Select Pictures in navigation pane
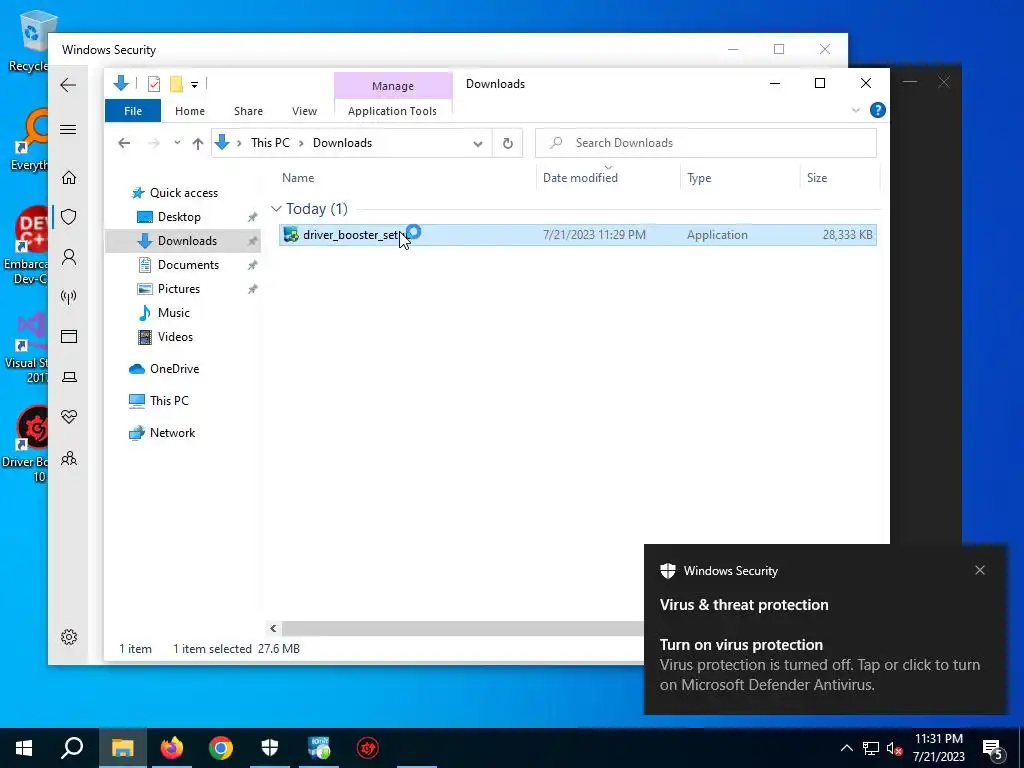 [x=178, y=289]
